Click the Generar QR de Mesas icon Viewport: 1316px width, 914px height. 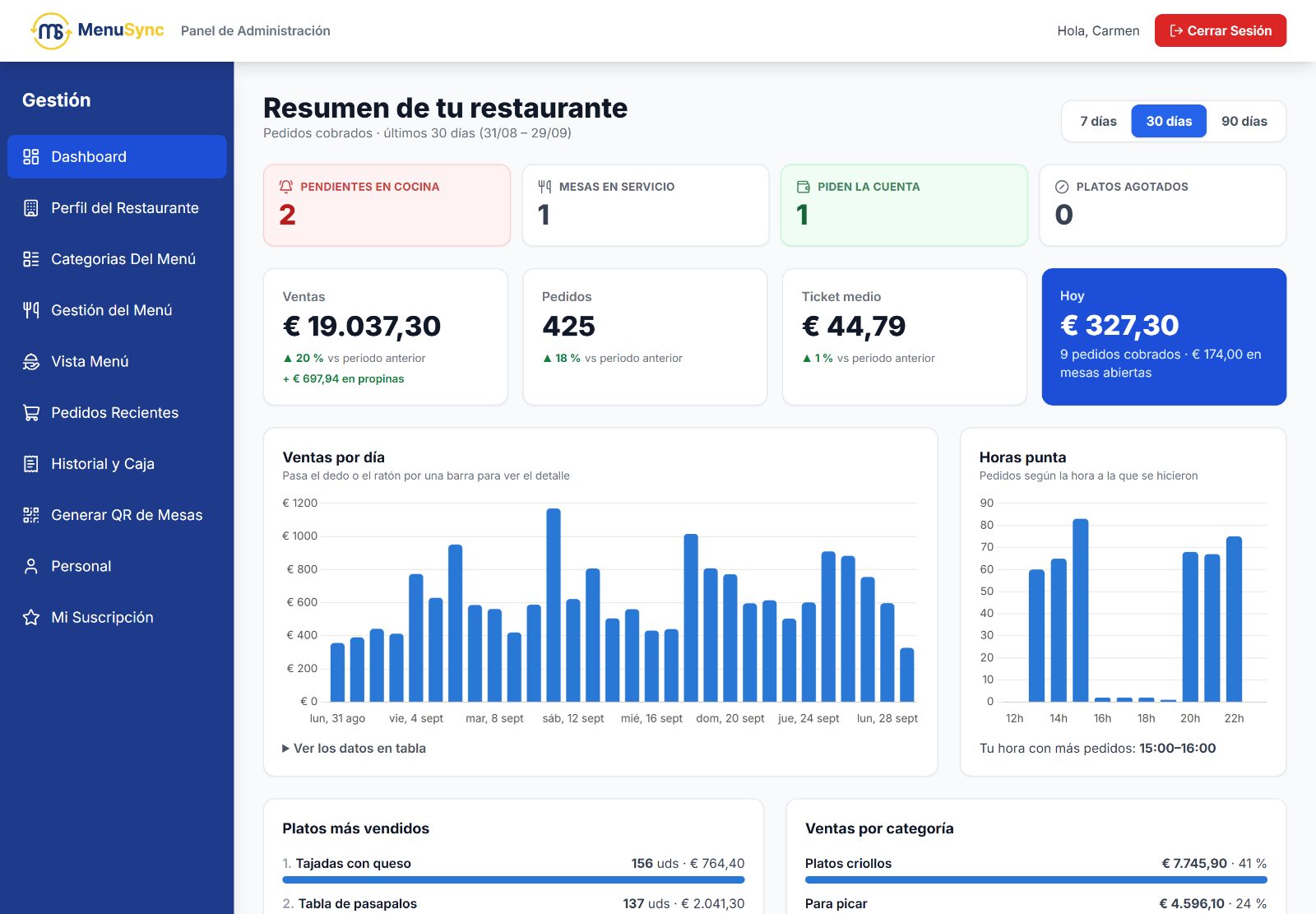click(31, 515)
